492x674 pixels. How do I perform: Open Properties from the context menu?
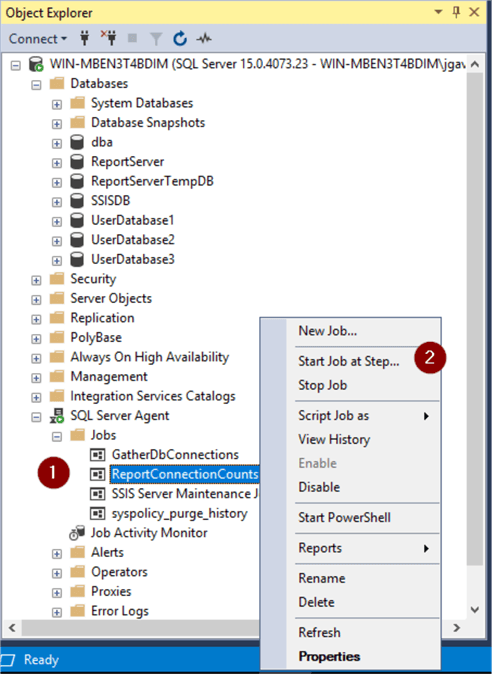coord(350,656)
